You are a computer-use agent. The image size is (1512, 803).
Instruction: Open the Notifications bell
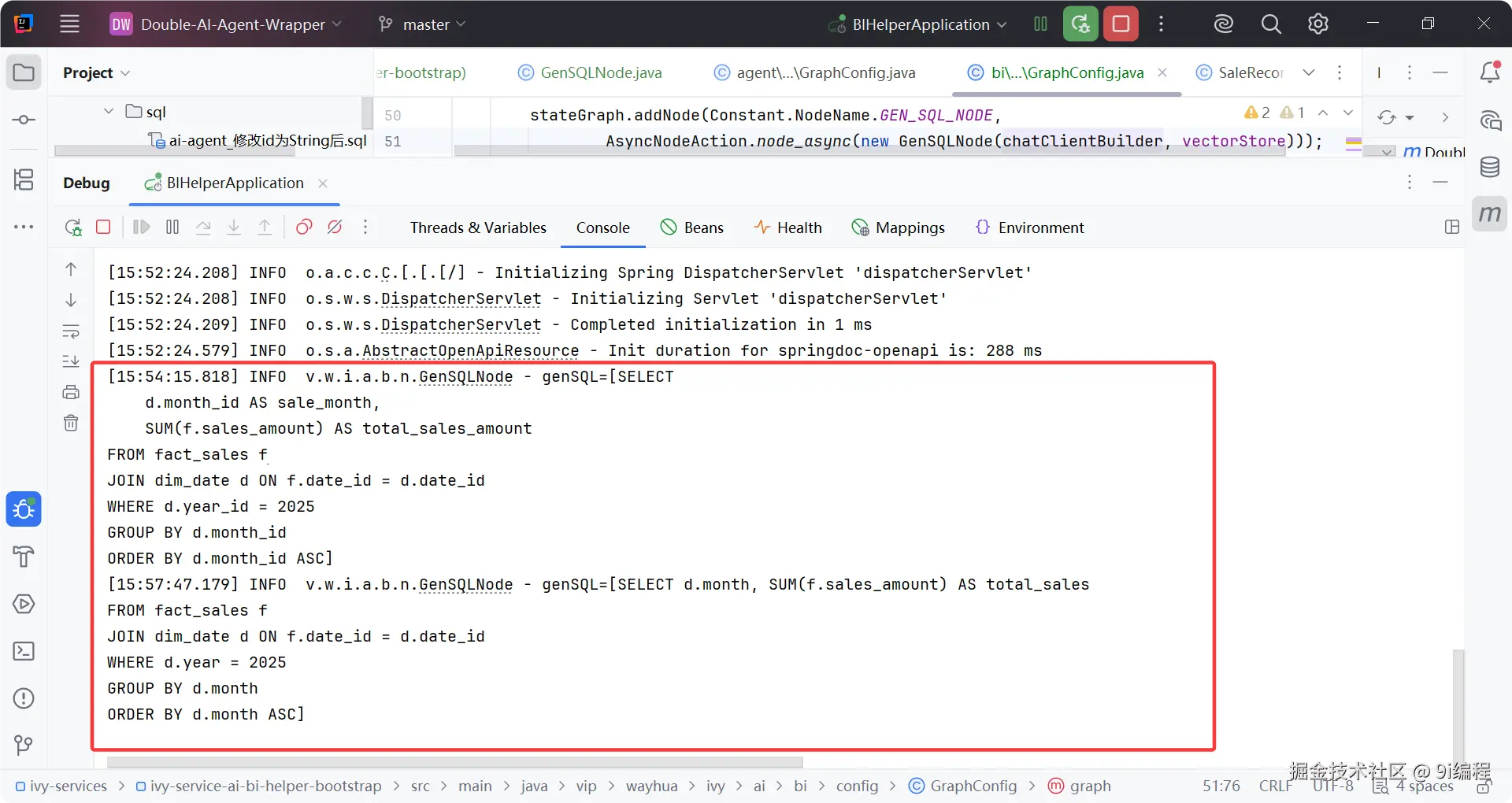1490,72
